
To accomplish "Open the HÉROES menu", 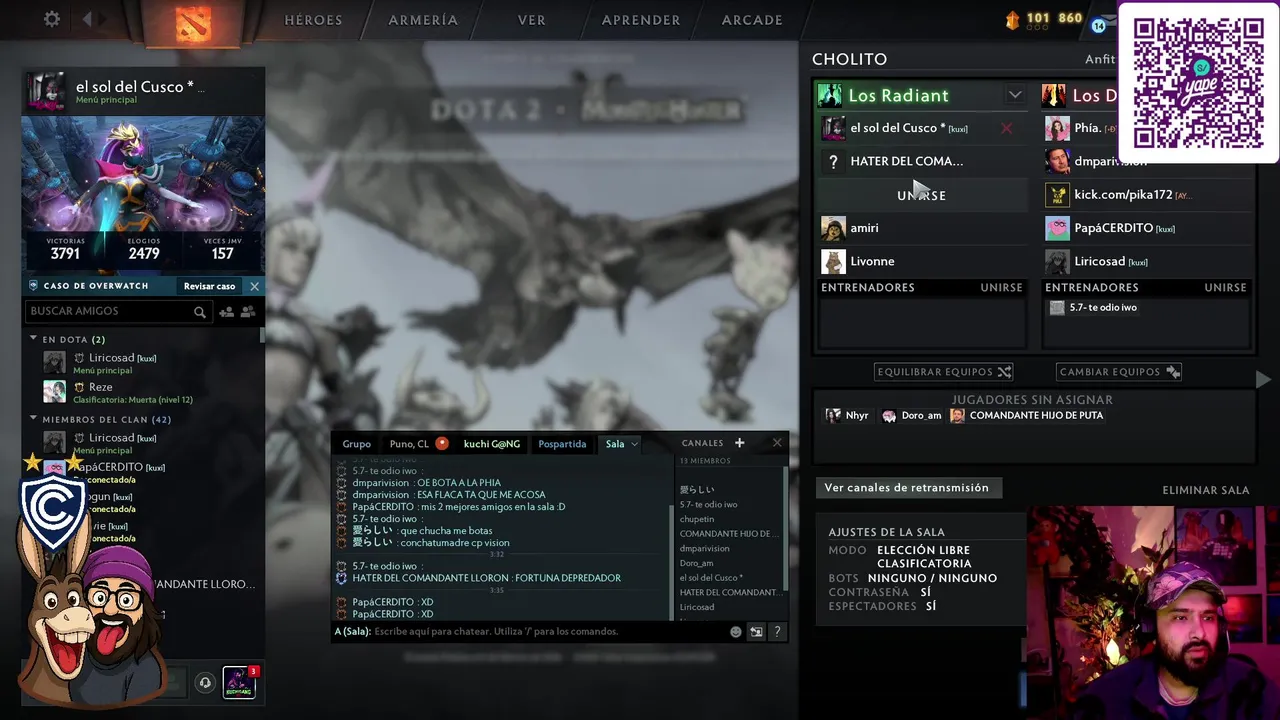I will (313, 20).
